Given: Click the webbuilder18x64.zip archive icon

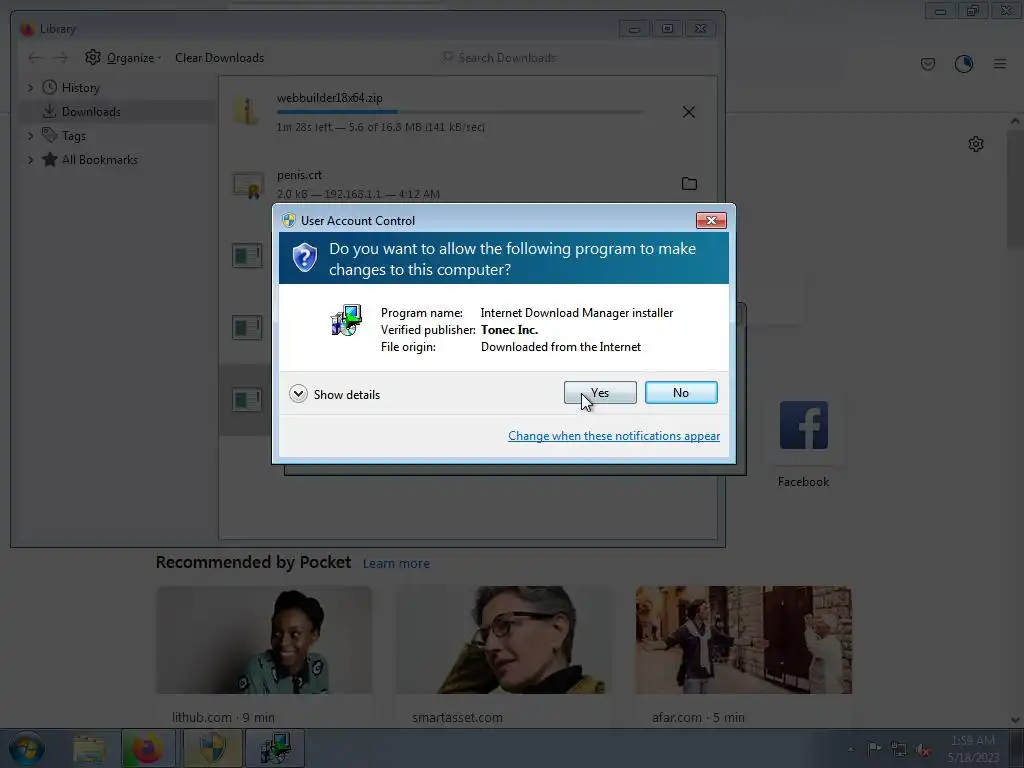Looking at the screenshot, I should point(247,110).
